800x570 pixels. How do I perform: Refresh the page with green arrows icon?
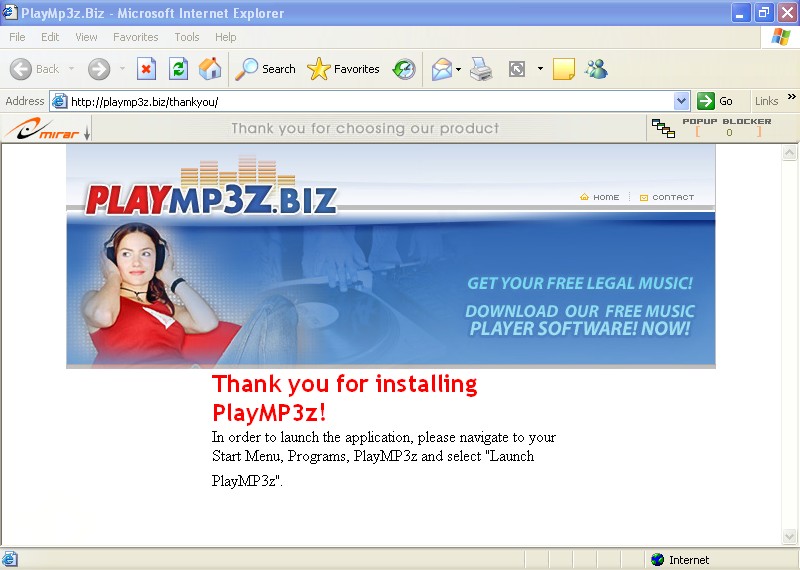(x=178, y=69)
